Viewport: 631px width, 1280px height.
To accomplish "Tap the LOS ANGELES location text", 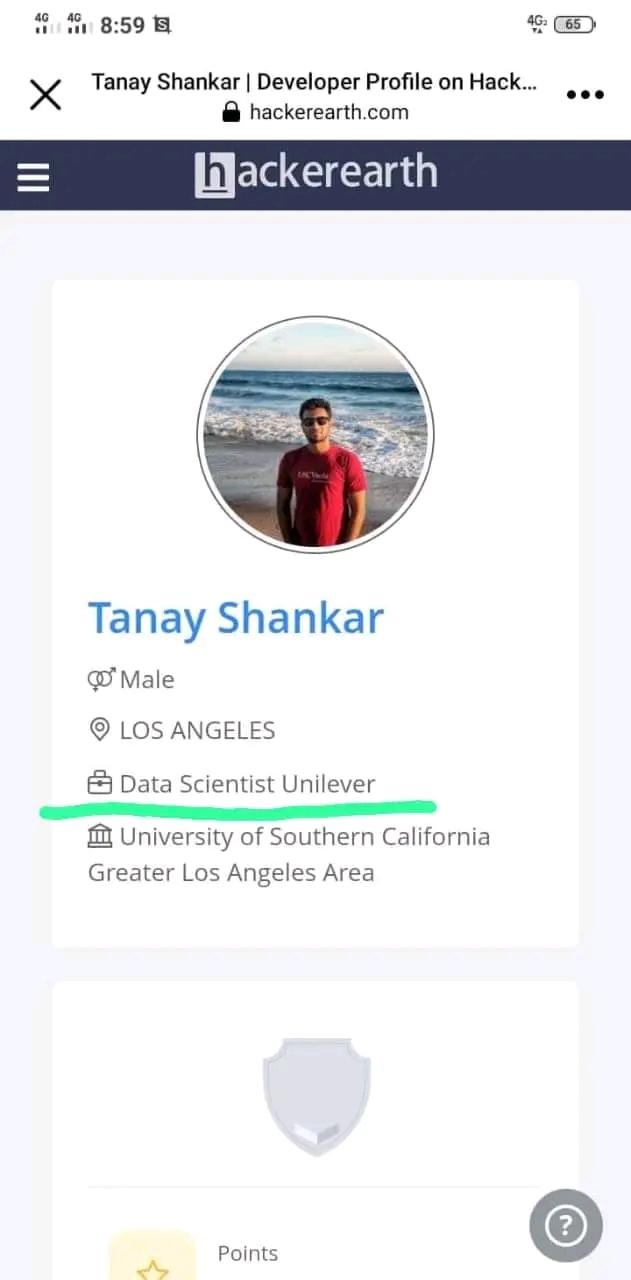I will point(197,731).
